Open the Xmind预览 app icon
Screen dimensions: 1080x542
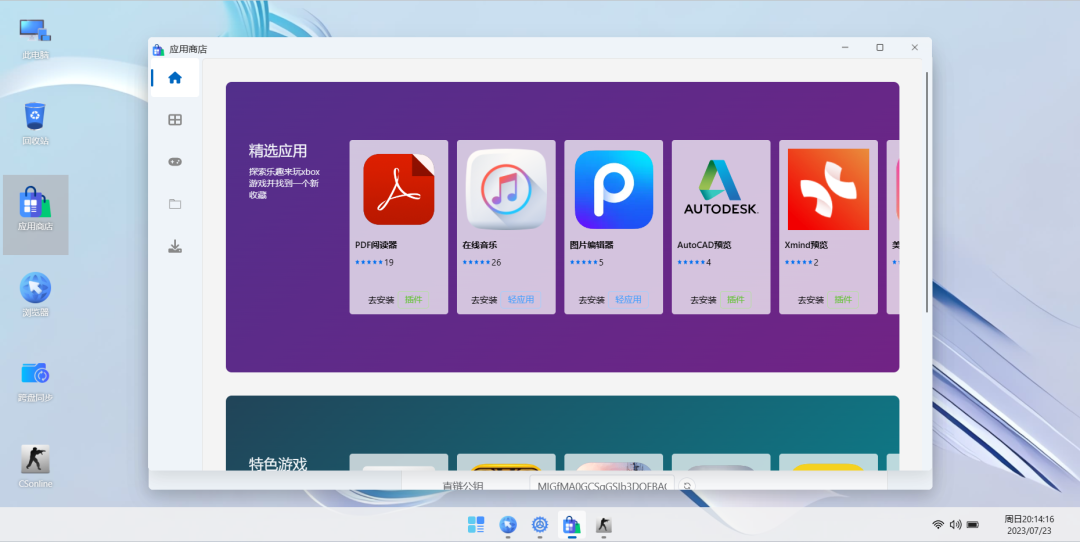pos(829,189)
